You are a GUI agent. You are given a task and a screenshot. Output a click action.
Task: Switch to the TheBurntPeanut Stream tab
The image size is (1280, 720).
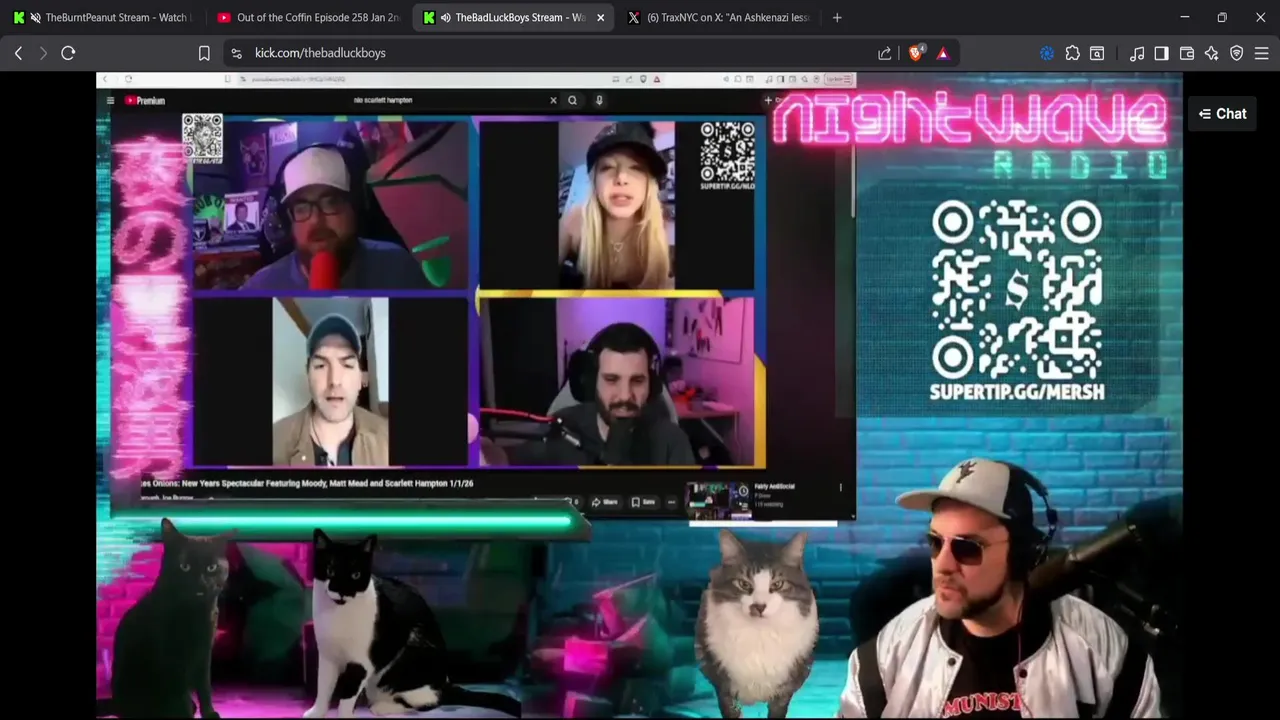coord(105,17)
